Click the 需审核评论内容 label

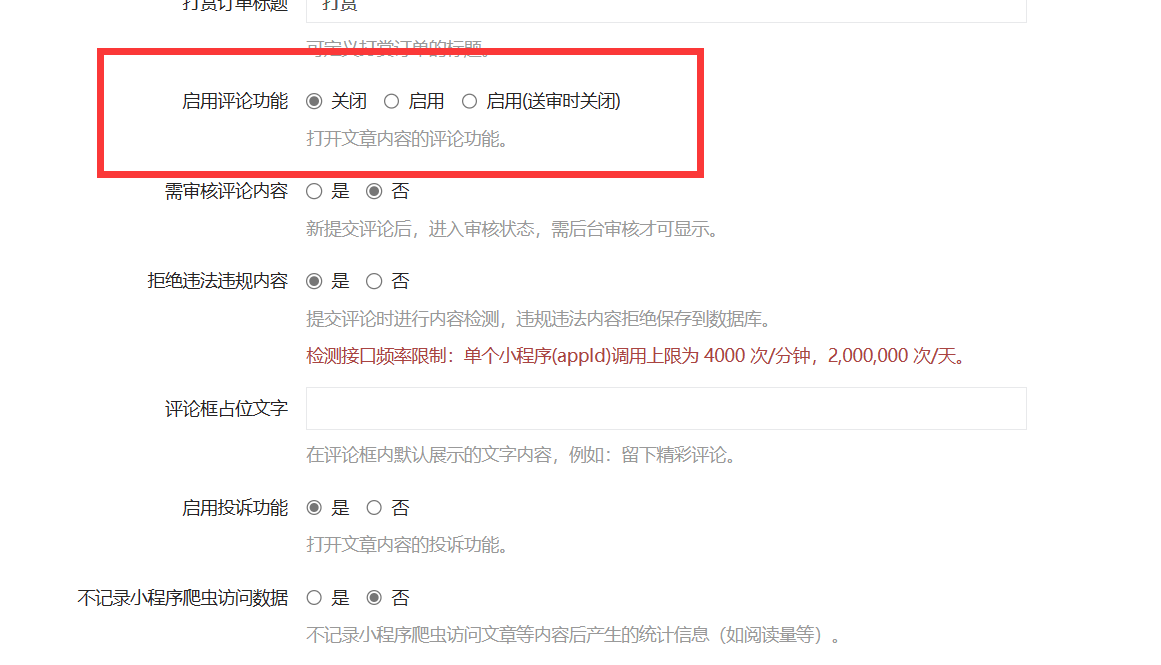[226, 191]
